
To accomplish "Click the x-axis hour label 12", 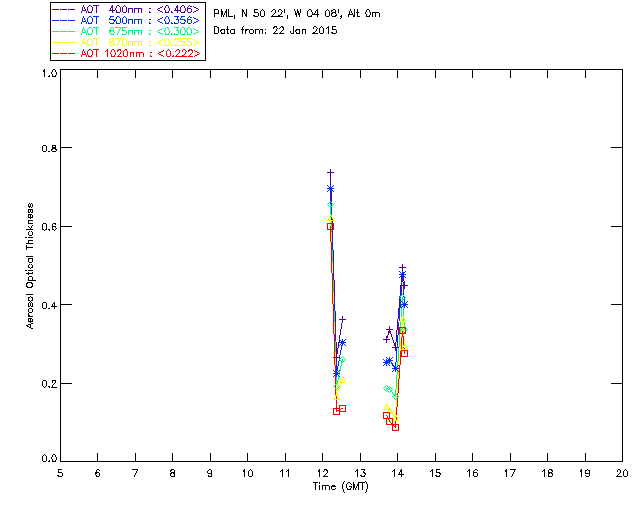I will [x=322, y=473].
